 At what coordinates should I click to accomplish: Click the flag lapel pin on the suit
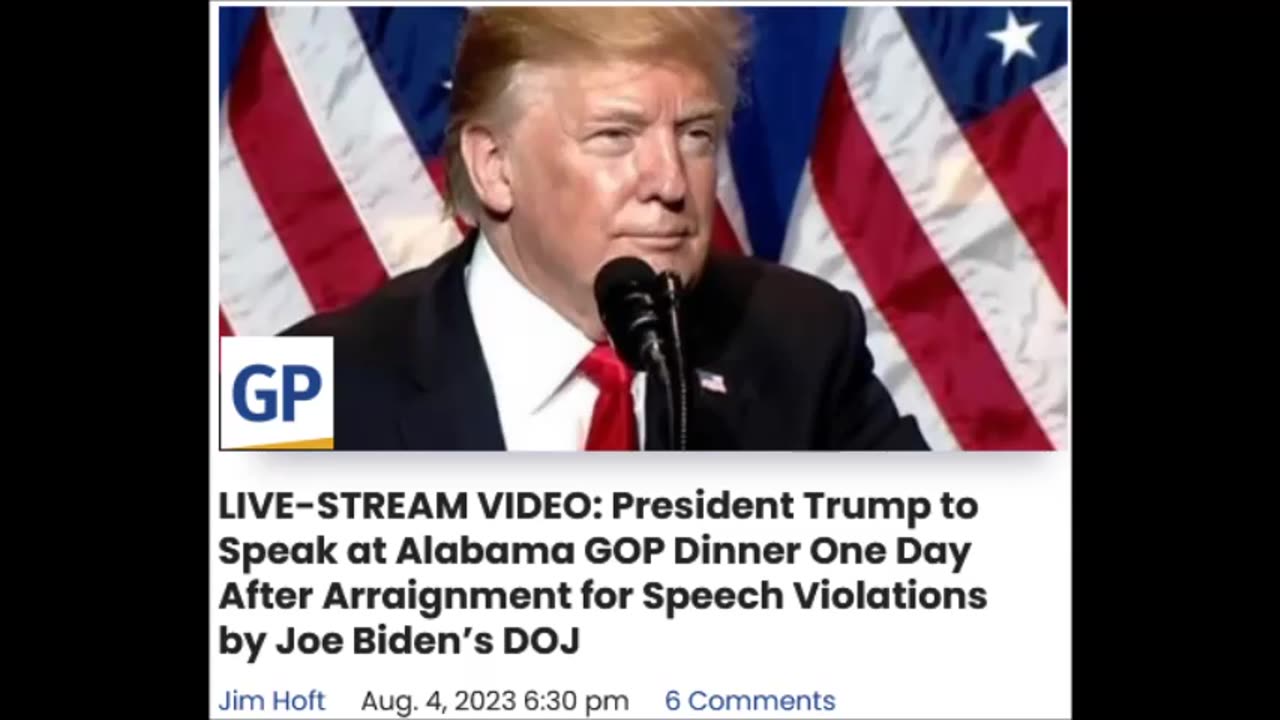click(x=711, y=381)
